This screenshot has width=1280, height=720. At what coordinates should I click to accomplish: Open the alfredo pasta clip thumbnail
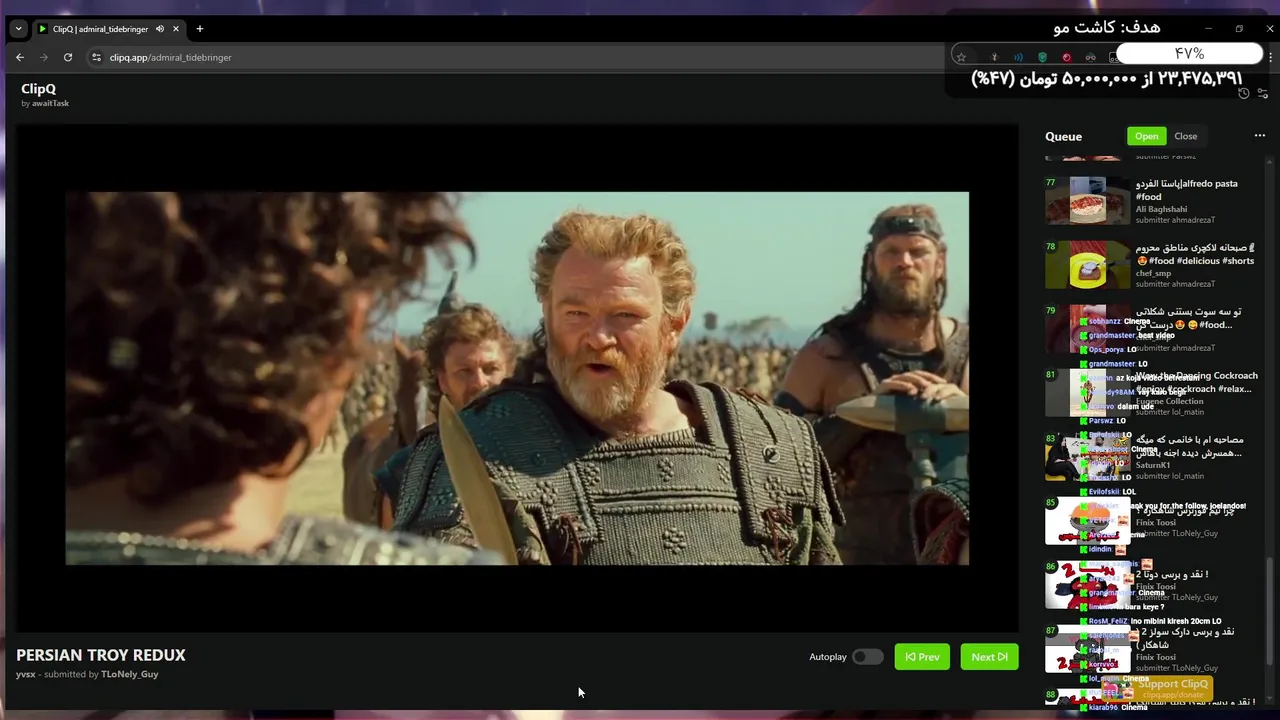pyautogui.click(x=1088, y=201)
